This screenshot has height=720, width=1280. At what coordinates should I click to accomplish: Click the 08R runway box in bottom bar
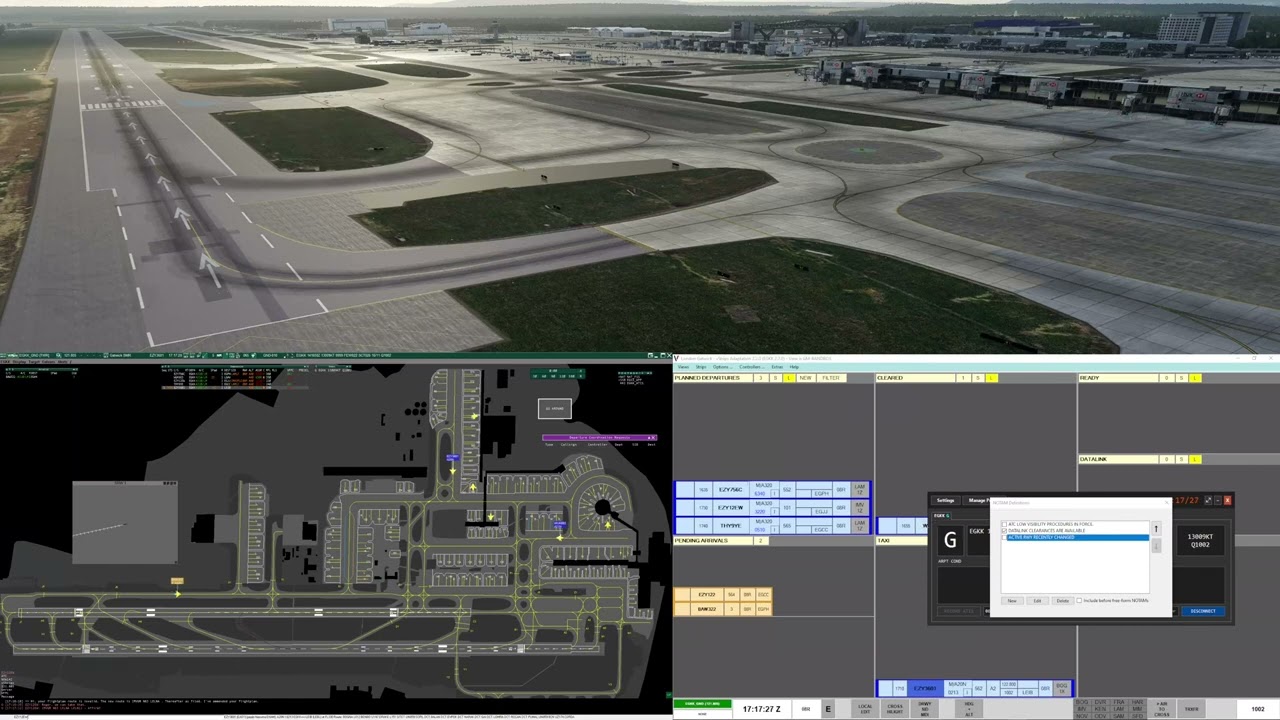(806, 709)
